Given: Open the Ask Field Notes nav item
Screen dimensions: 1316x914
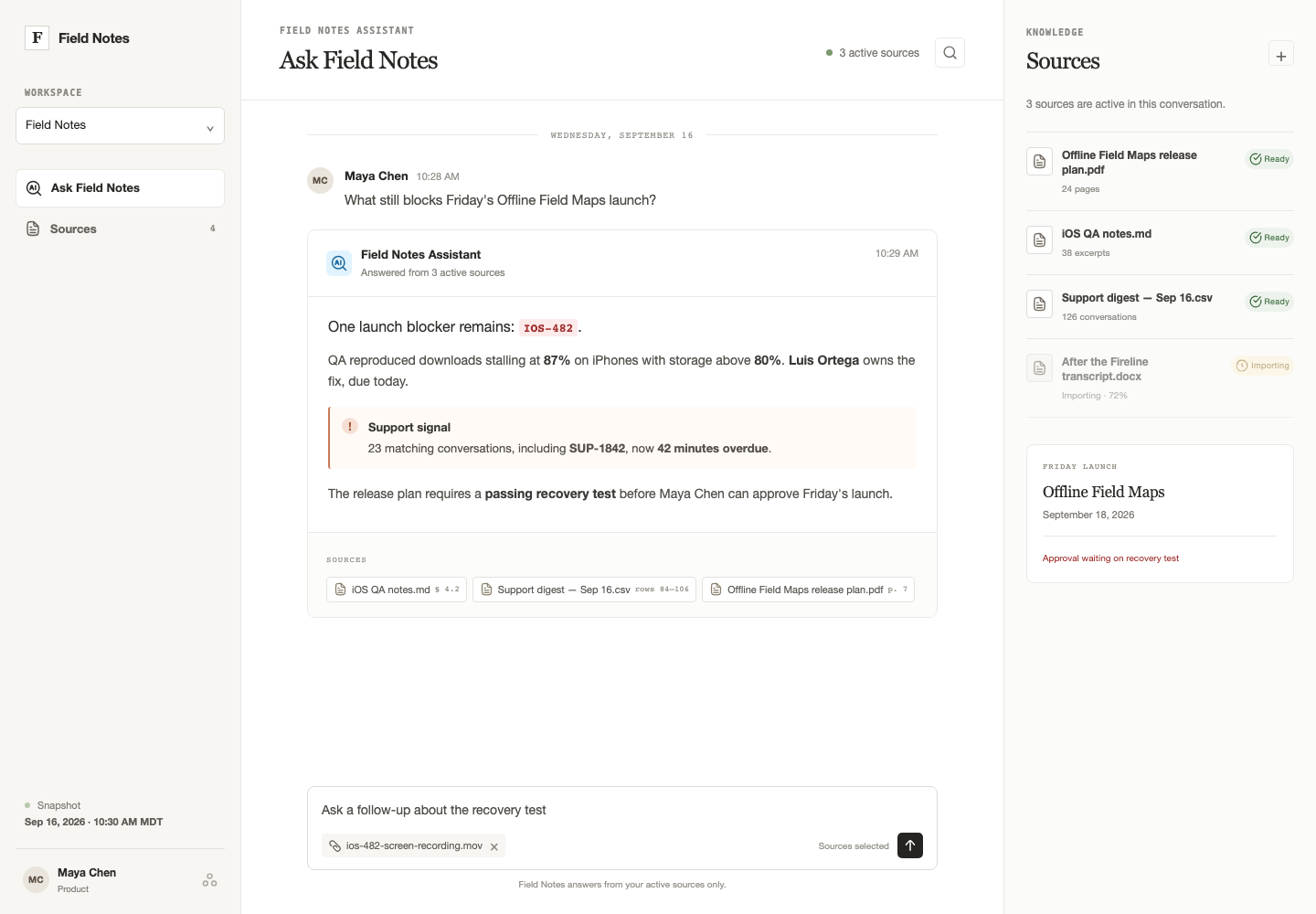Looking at the screenshot, I should point(120,188).
